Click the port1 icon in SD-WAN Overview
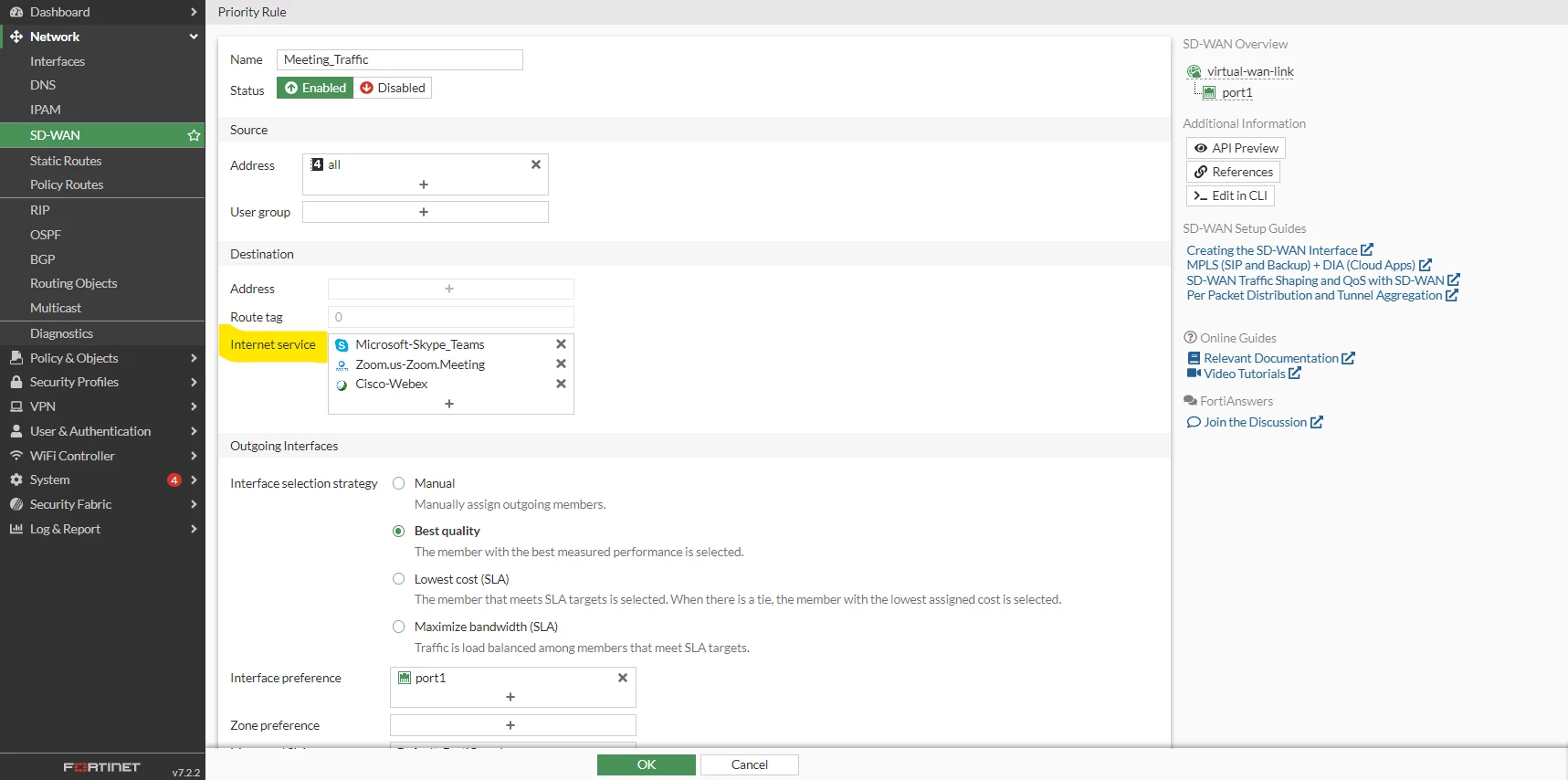This screenshot has height=780, width=1568. click(x=1209, y=92)
